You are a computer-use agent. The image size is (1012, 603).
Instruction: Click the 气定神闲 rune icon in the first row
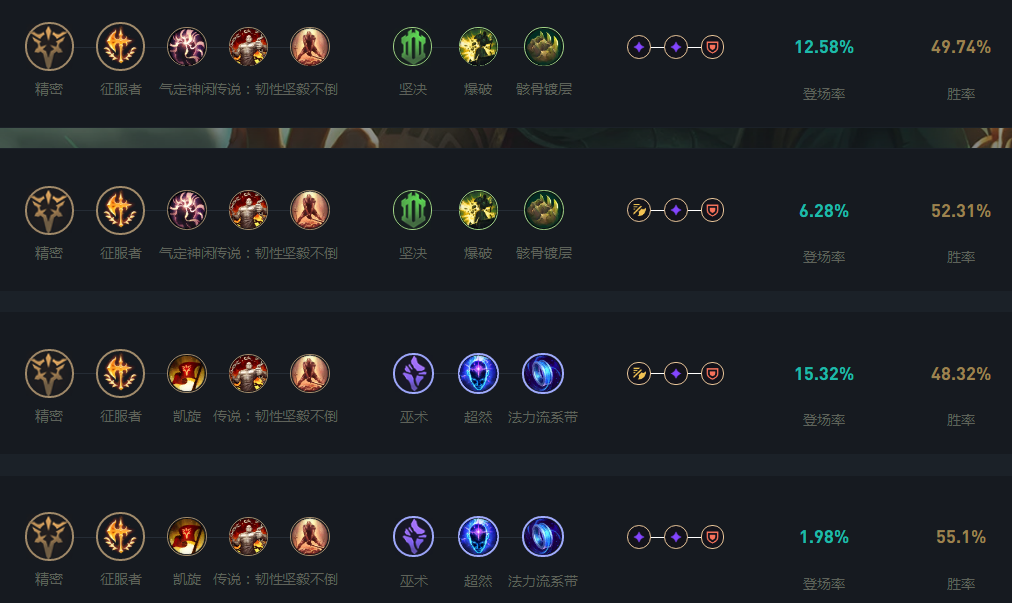pos(187,46)
